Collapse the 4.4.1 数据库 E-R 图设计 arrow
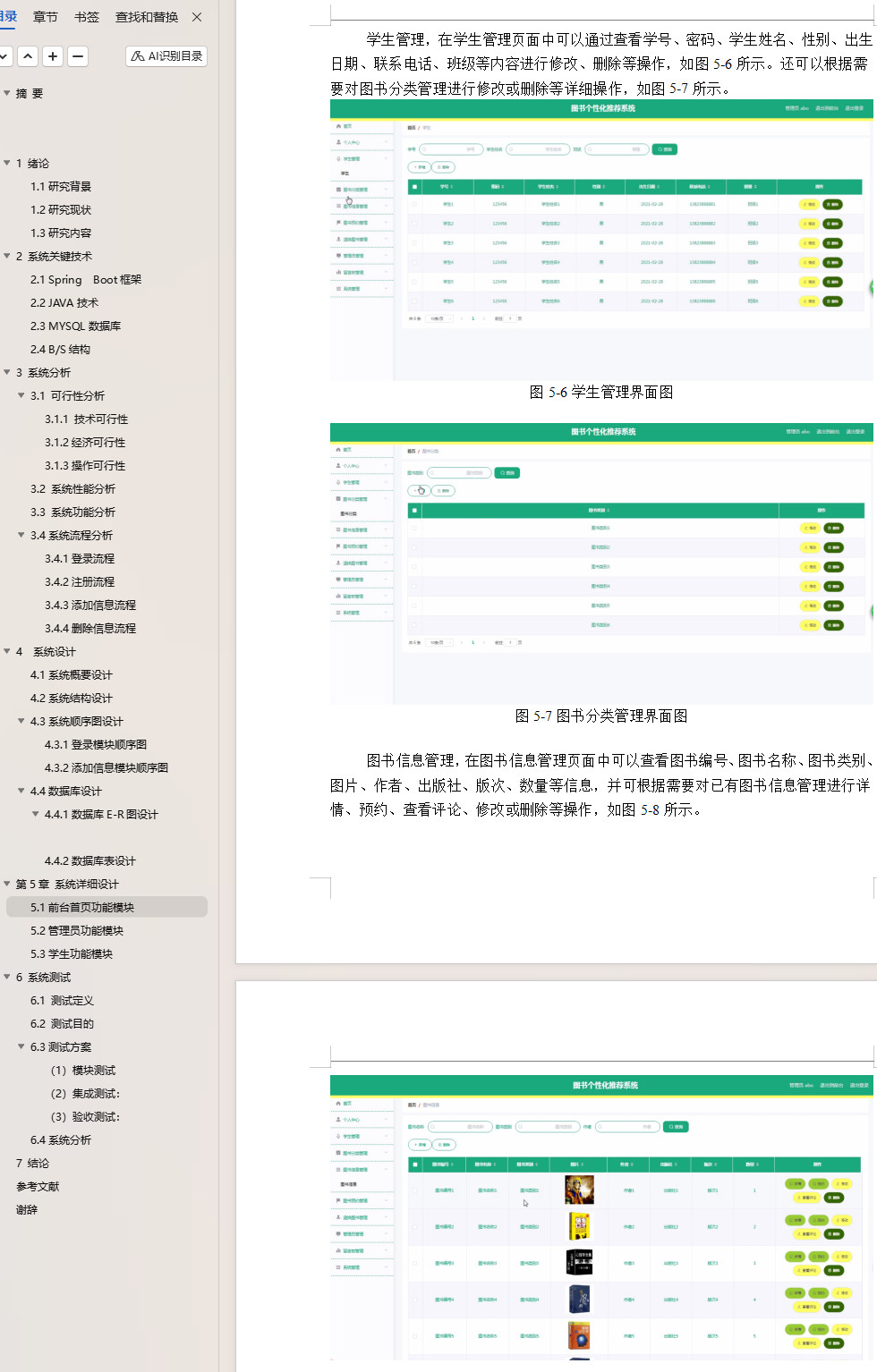Viewport: 877px width, 1372px height. 36,814
